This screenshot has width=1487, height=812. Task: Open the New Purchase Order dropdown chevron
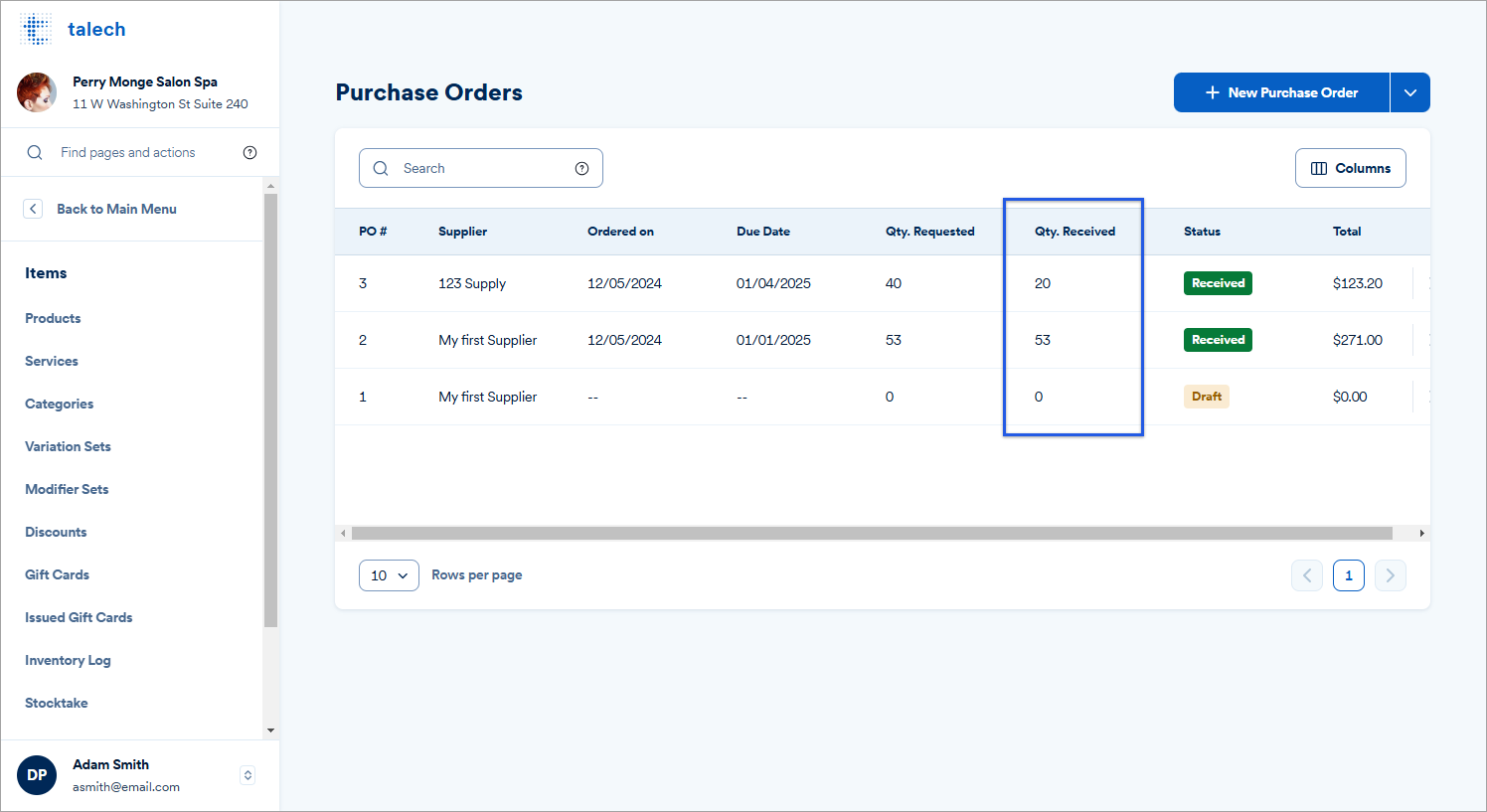coord(1410,91)
